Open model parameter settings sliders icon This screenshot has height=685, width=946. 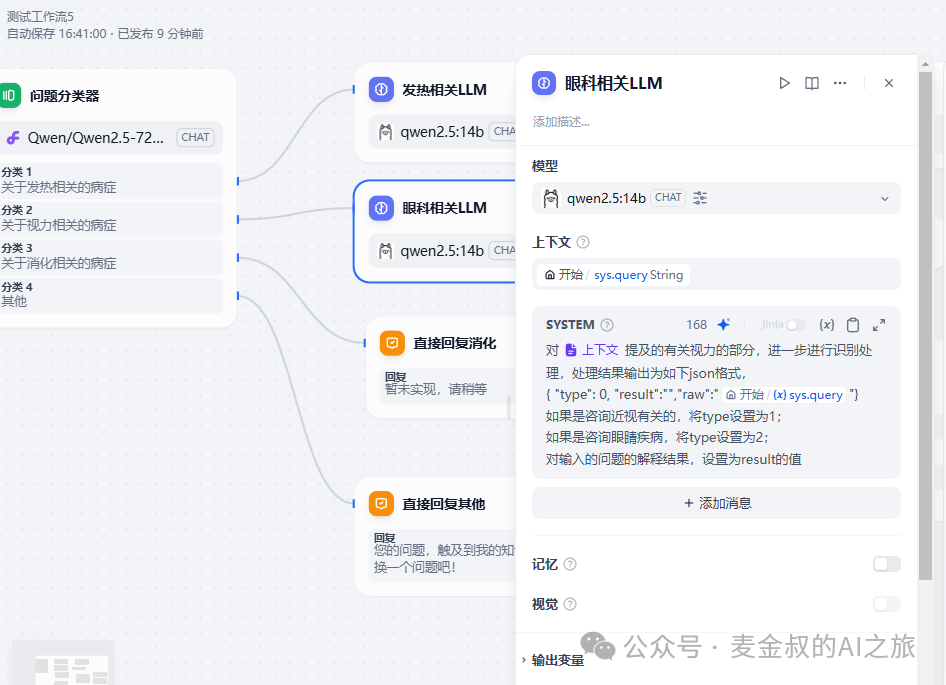(700, 198)
